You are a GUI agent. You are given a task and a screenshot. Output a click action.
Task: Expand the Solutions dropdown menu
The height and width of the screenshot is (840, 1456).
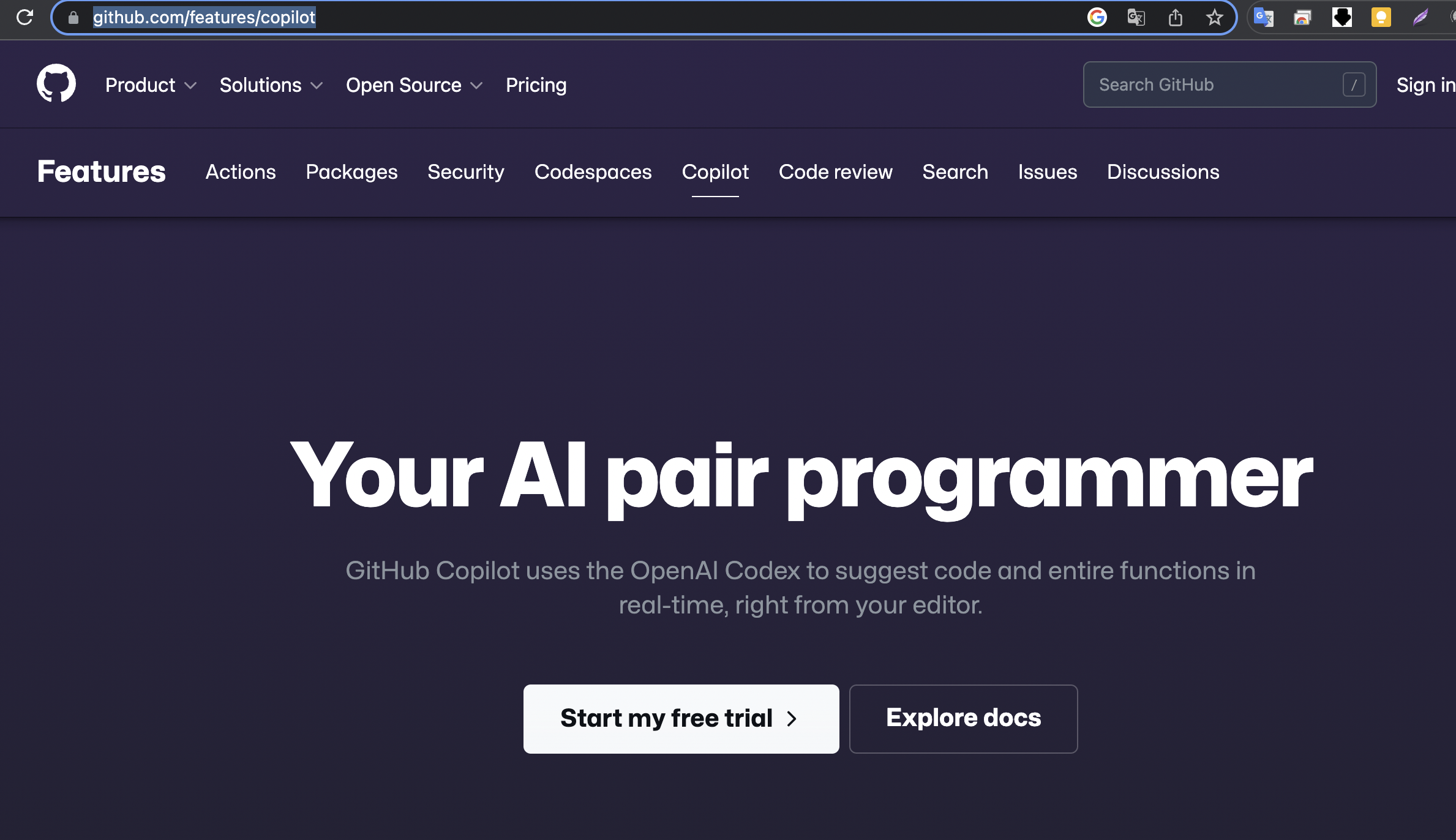tap(270, 85)
